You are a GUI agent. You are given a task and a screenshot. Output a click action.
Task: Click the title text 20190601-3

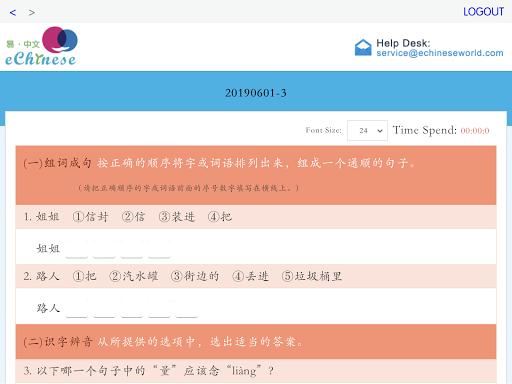point(256,93)
